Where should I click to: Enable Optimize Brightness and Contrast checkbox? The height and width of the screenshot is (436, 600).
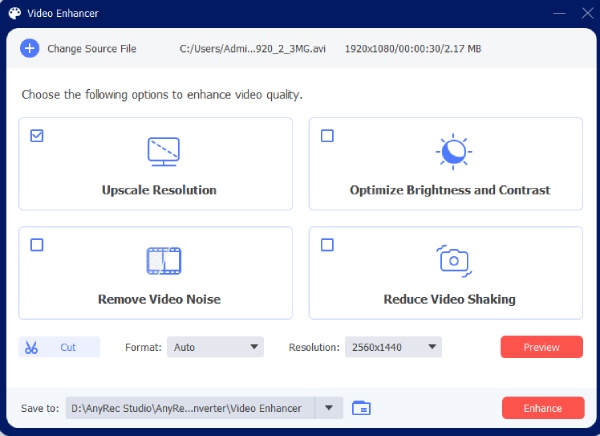click(x=327, y=136)
